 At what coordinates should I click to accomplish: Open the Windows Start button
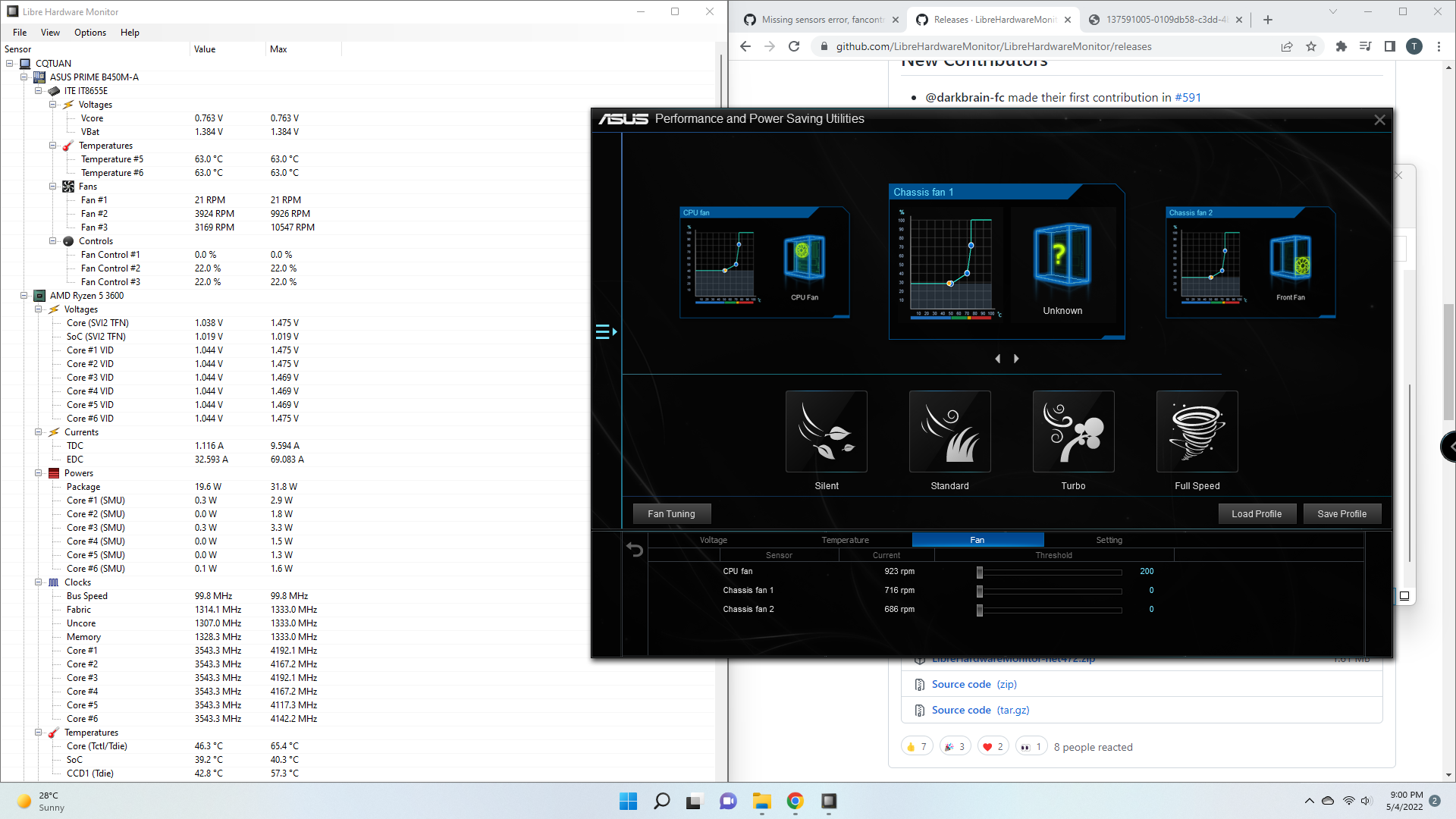point(628,801)
